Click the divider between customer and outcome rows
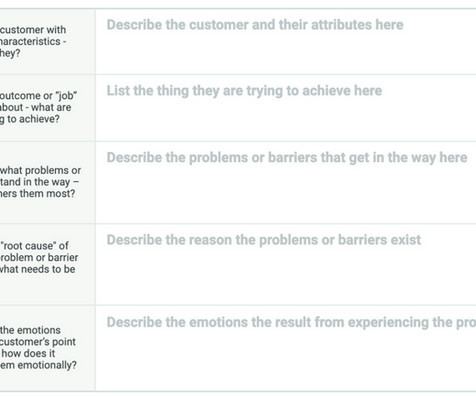 tap(238, 75)
